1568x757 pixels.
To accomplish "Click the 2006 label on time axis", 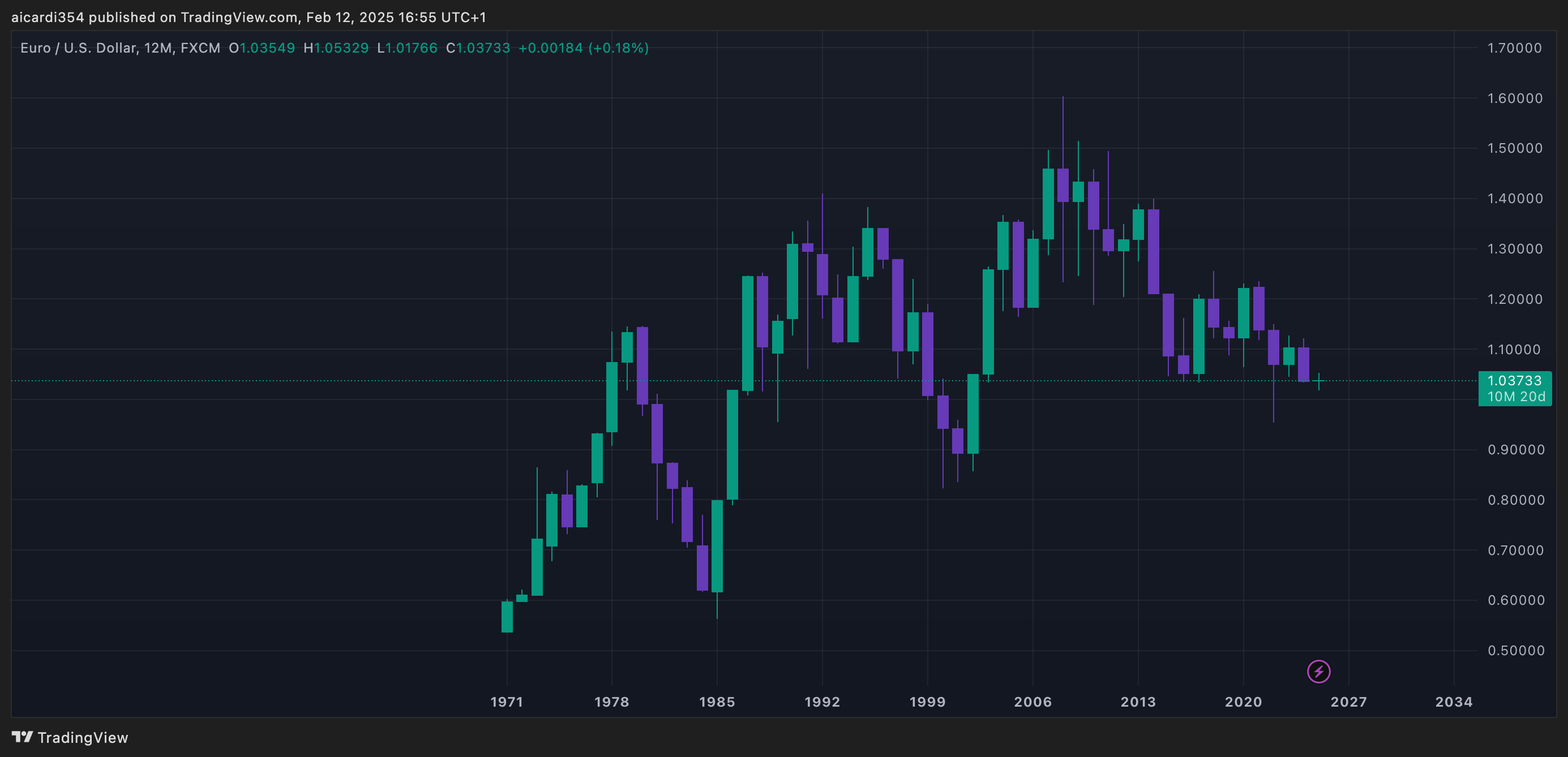I will click(1033, 702).
